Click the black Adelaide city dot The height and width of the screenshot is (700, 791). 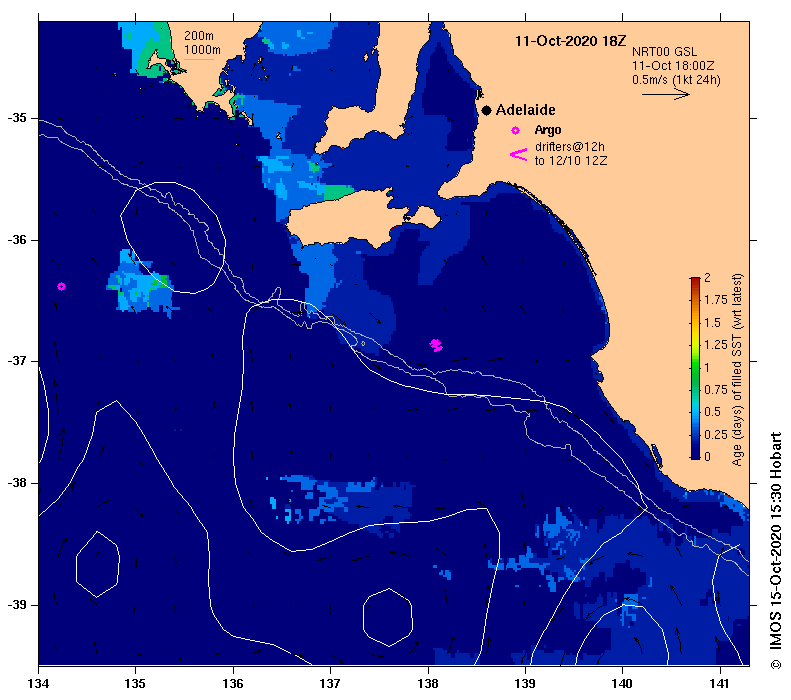[486, 110]
